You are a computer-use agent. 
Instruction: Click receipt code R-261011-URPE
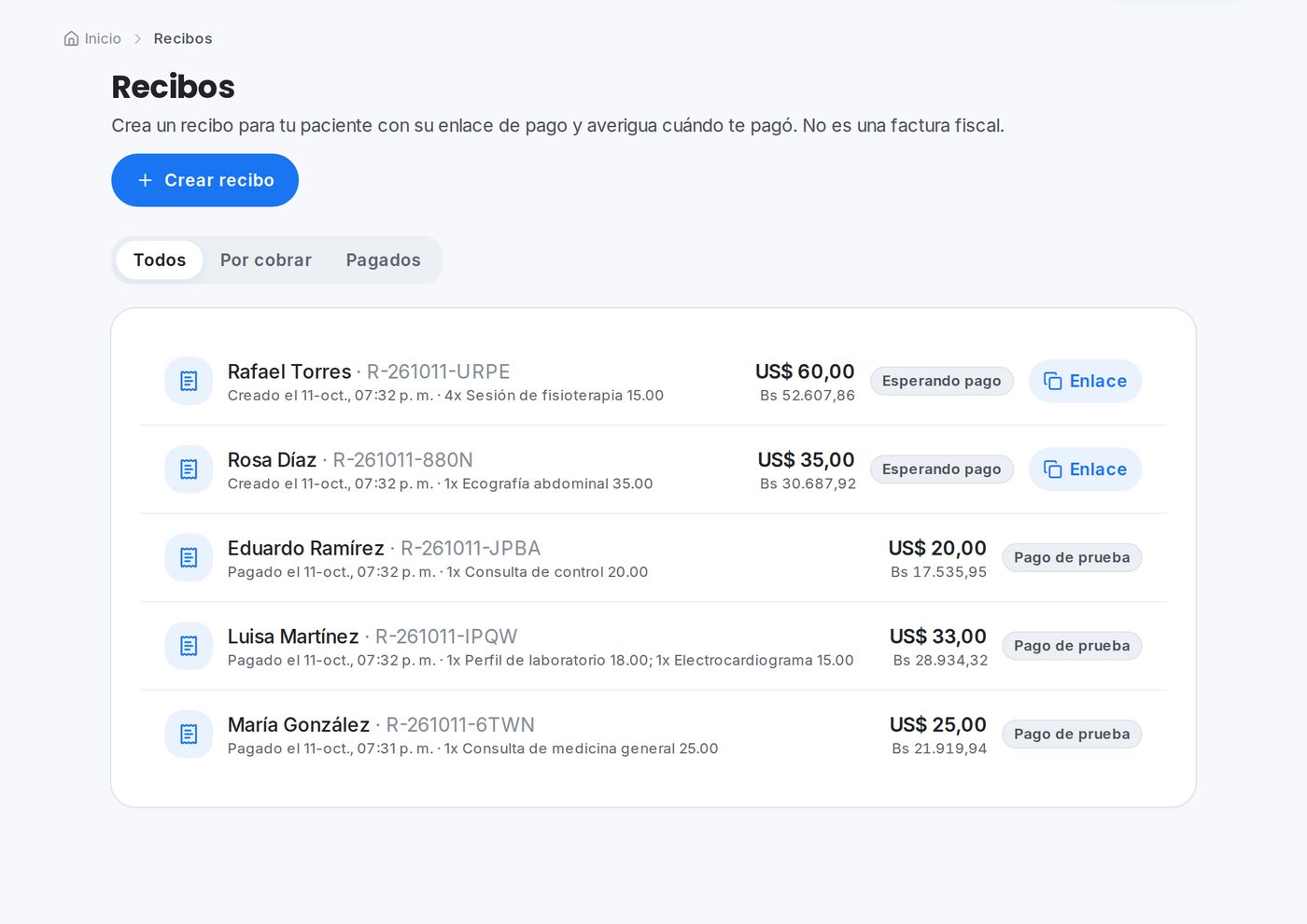(438, 371)
